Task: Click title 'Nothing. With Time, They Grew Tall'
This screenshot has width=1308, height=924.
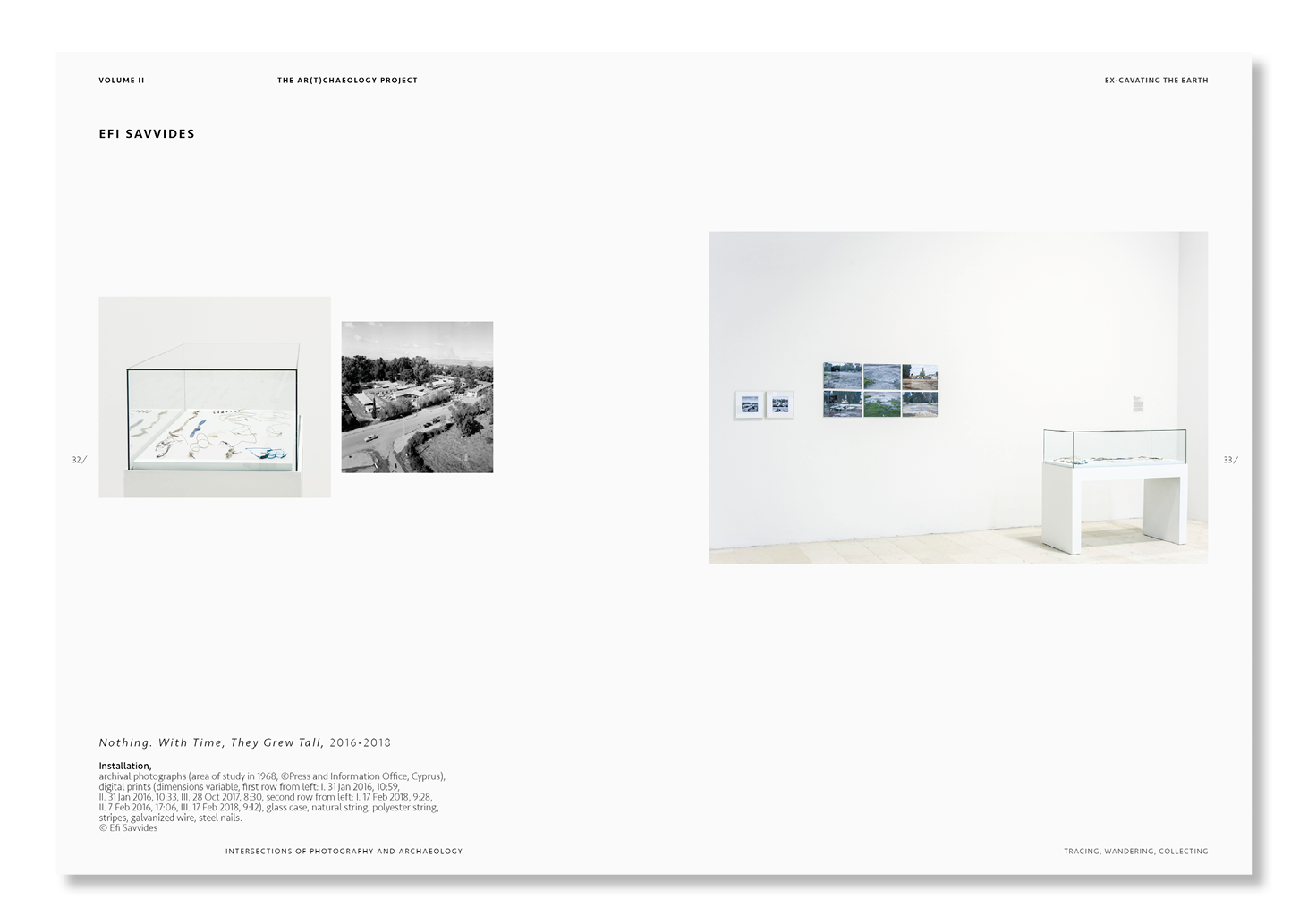Action: pyautogui.click(x=210, y=742)
